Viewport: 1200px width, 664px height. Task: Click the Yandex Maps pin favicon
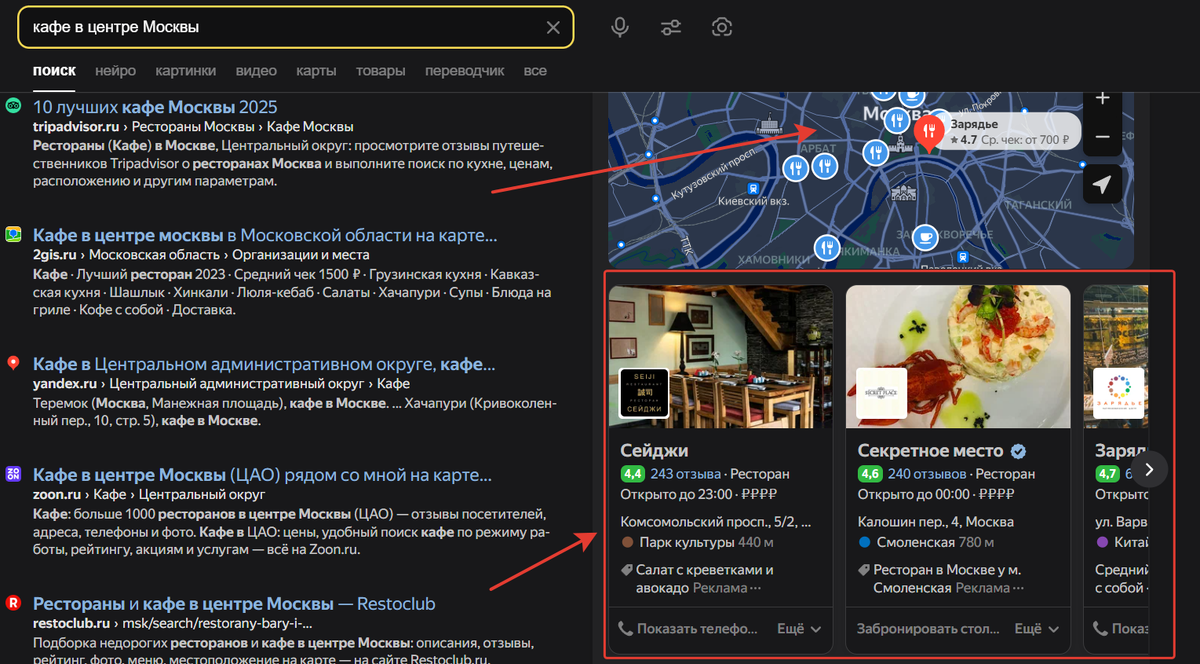point(14,363)
